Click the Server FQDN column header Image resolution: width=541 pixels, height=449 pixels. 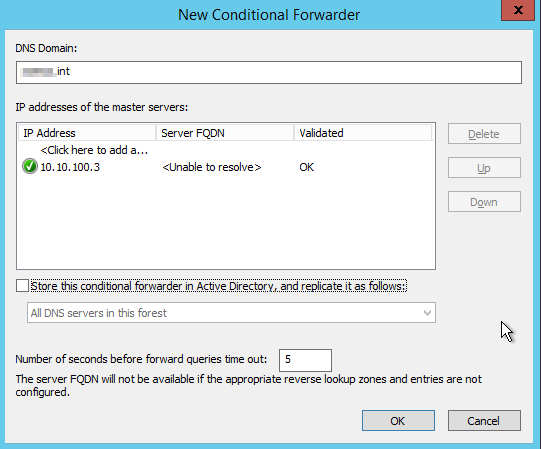coord(225,133)
